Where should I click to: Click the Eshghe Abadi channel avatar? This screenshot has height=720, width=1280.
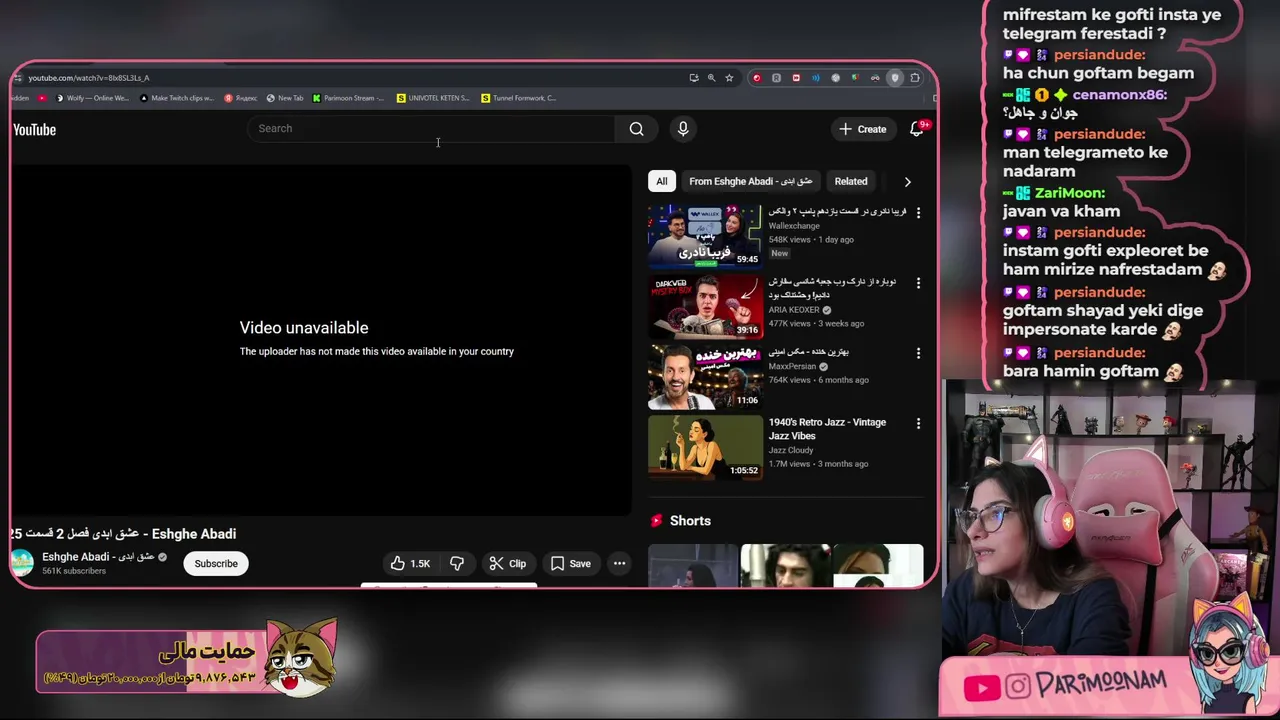pyautogui.click(x=22, y=562)
